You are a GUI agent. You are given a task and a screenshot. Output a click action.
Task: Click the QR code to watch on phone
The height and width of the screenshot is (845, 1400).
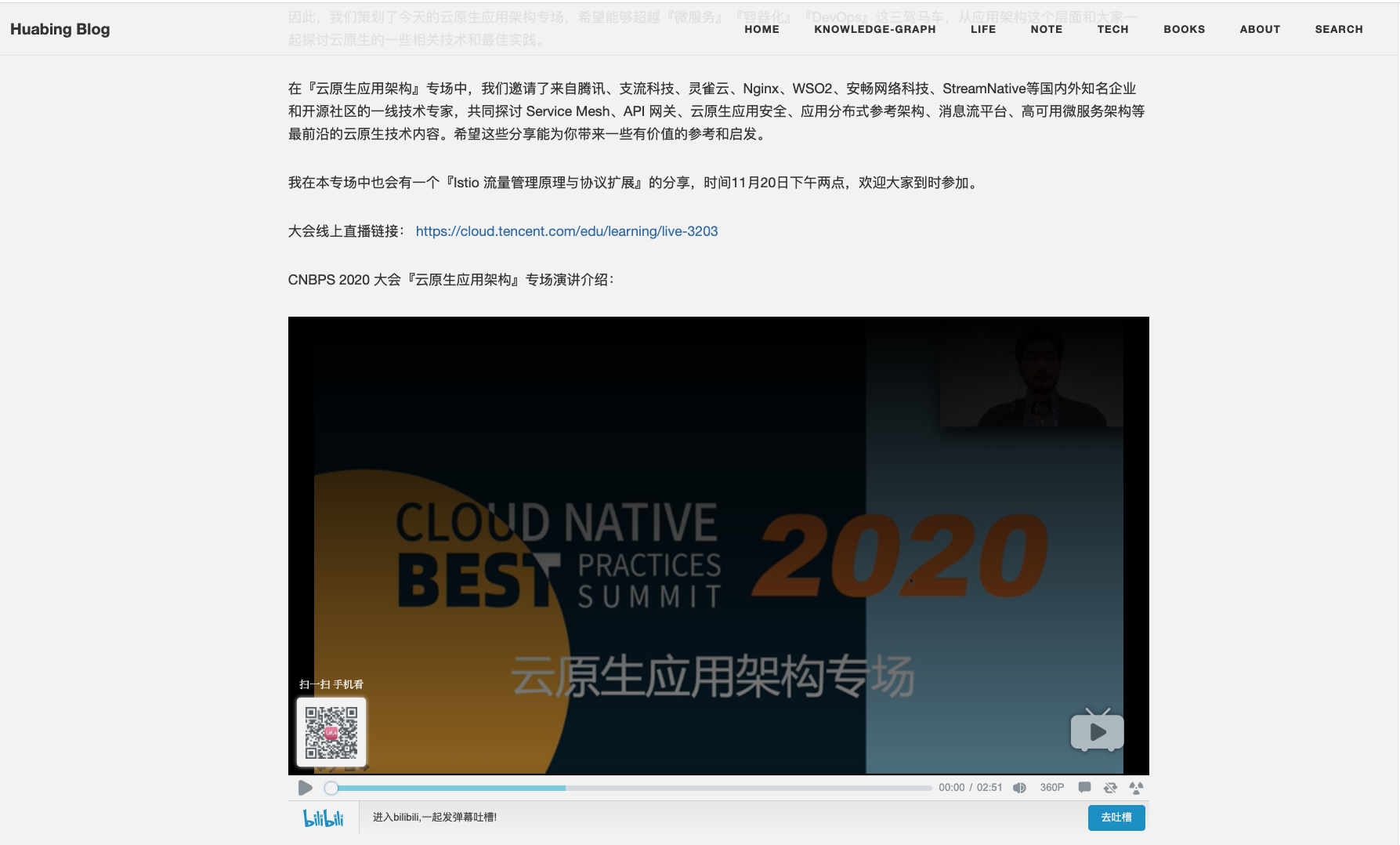click(x=331, y=731)
